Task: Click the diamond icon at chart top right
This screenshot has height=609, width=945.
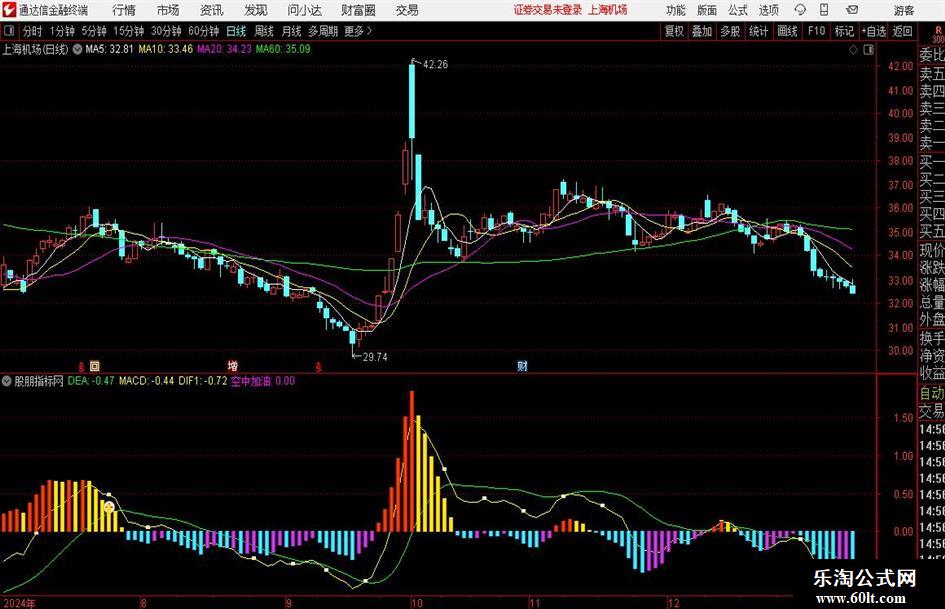Action: [853, 50]
